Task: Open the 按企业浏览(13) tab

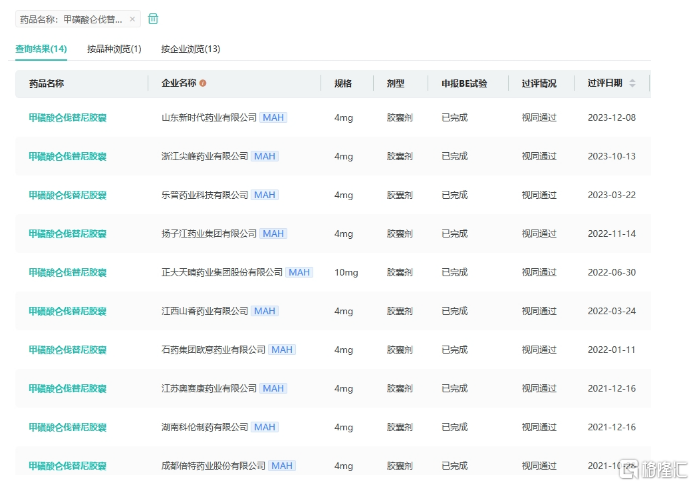Action: point(191,49)
